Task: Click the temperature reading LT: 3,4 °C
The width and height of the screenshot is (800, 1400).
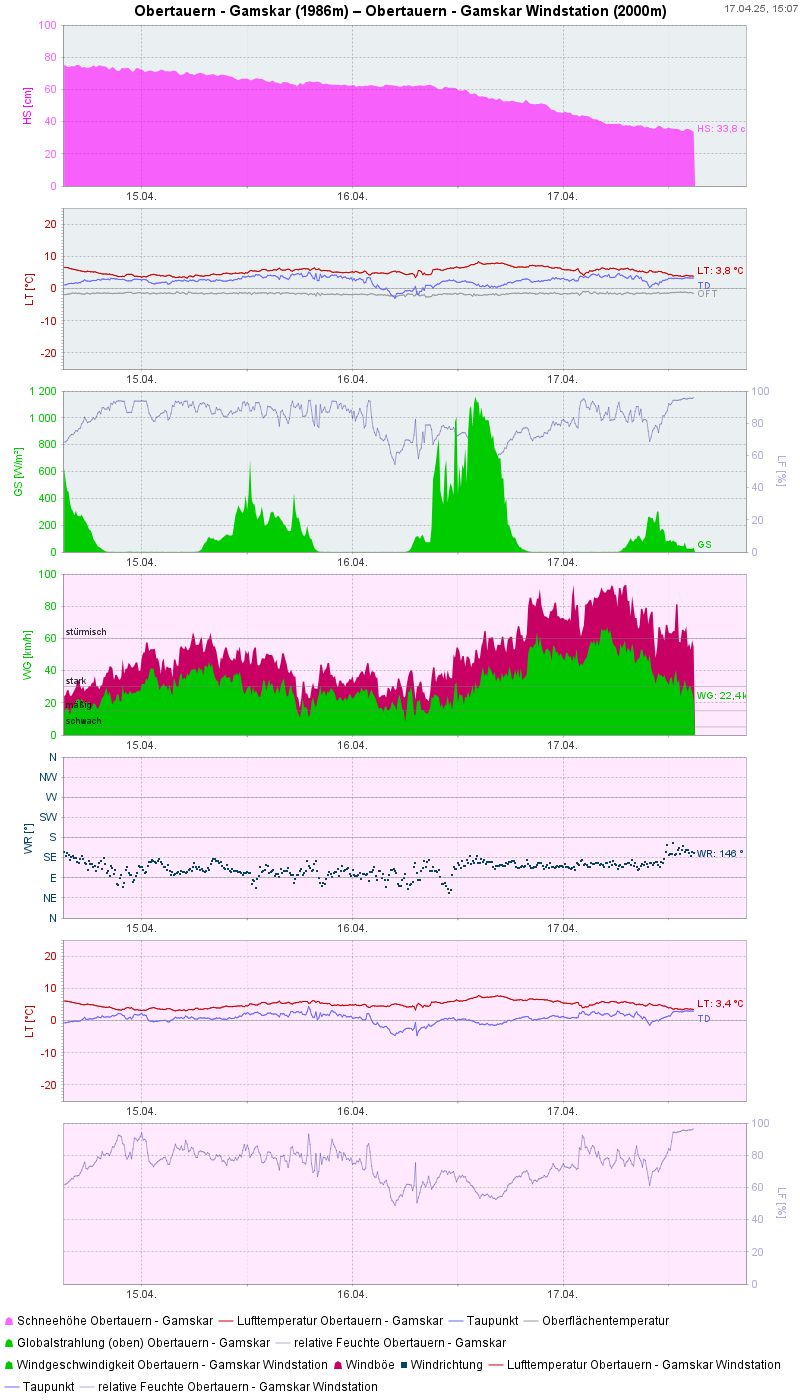Action: click(720, 1003)
